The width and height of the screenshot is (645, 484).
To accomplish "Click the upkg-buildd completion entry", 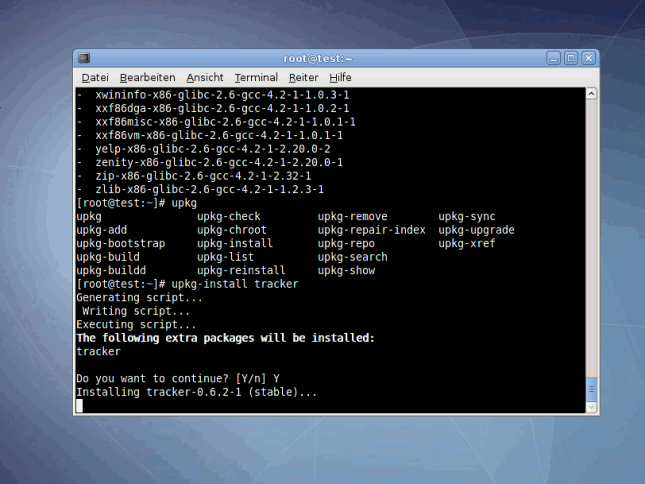I will click(x=111, y=271).
